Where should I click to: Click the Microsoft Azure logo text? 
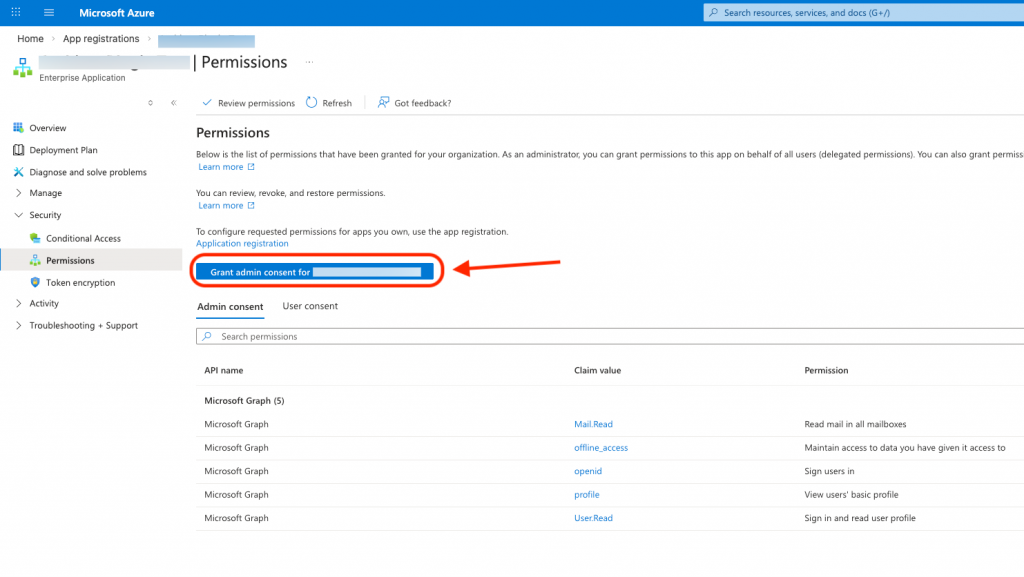[117, 13]
